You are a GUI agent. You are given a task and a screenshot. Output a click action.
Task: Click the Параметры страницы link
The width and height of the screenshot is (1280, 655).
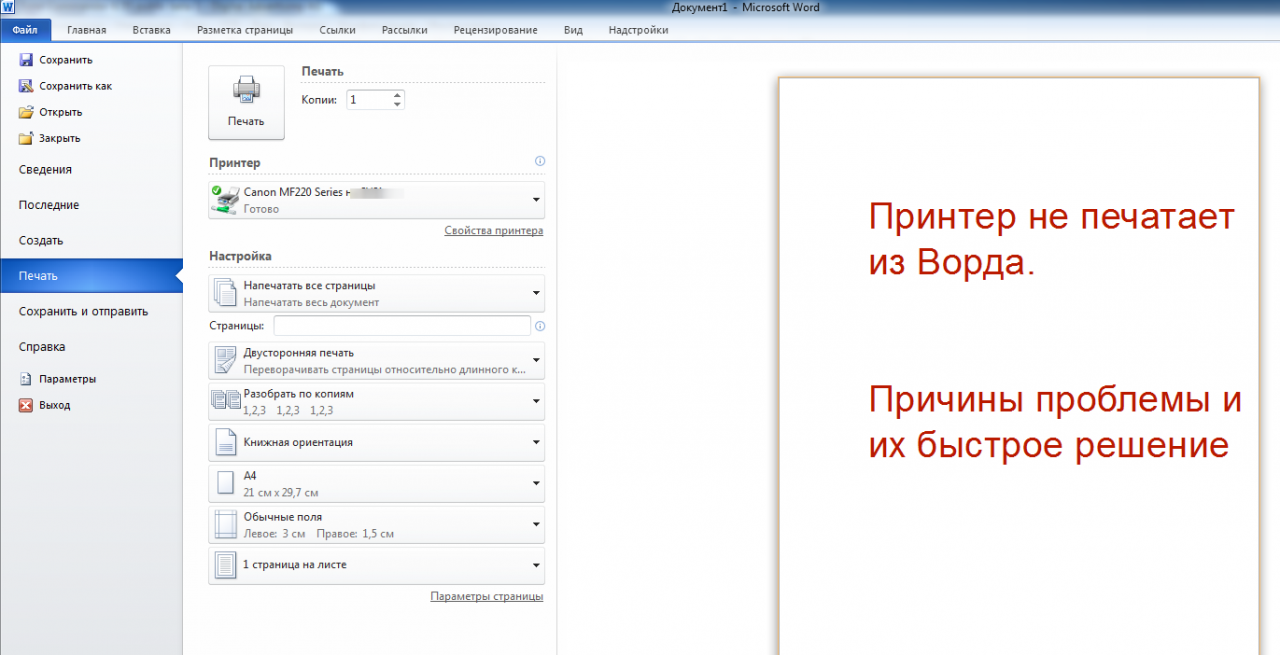487,595
